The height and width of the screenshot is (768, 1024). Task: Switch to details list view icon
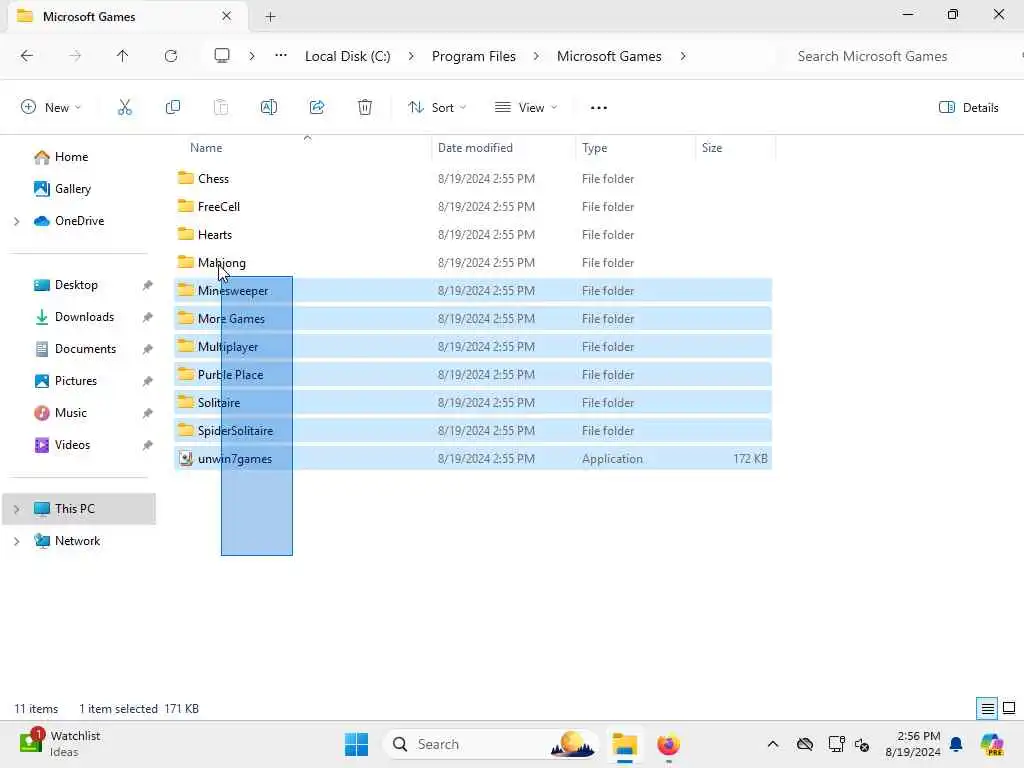point(987,709)
